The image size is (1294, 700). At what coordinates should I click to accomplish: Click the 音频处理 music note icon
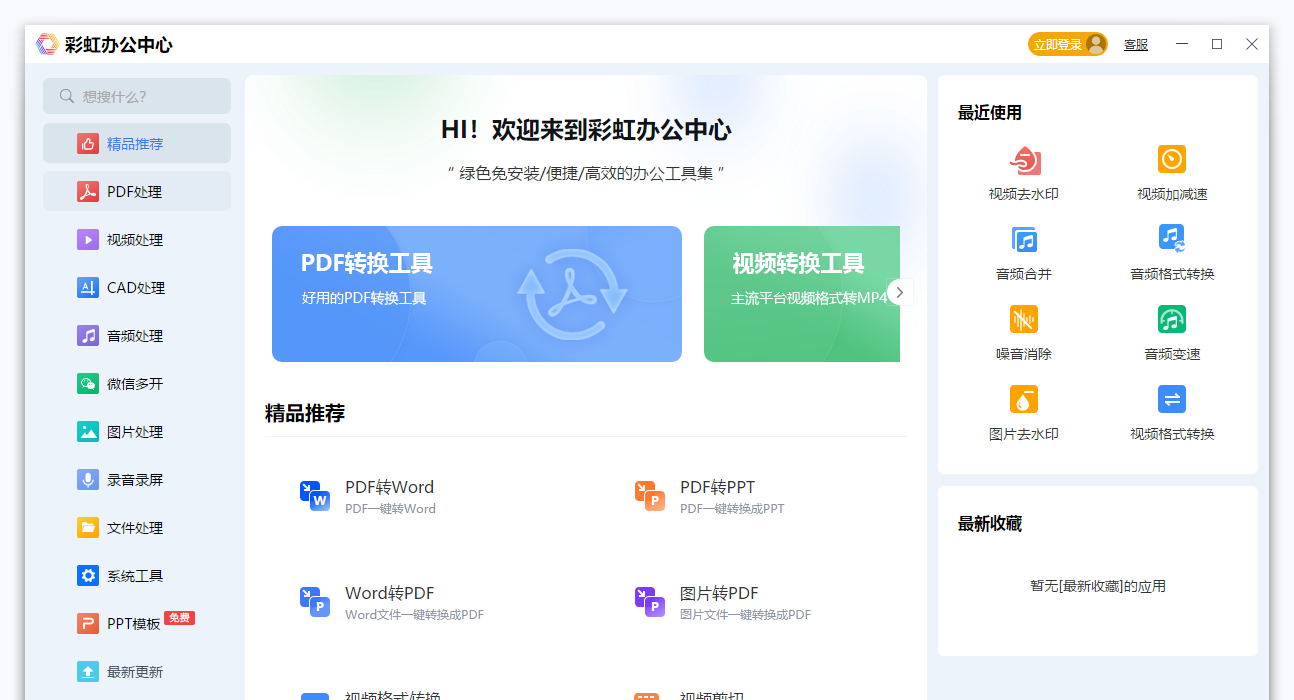pyautogui.click(x=88, y=335)
